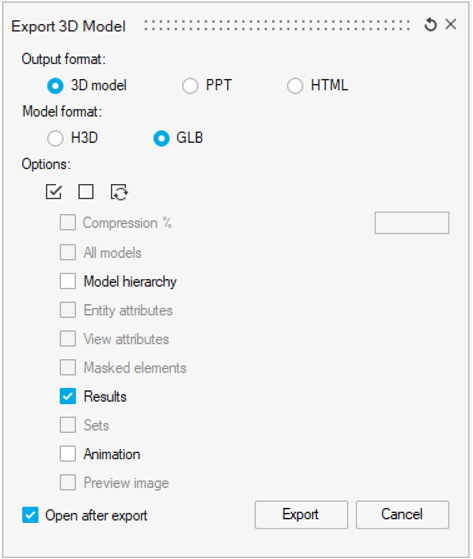Screen dimensions: 473x559
Task: Click the Compression % checkbox
Action: [68, 222]
